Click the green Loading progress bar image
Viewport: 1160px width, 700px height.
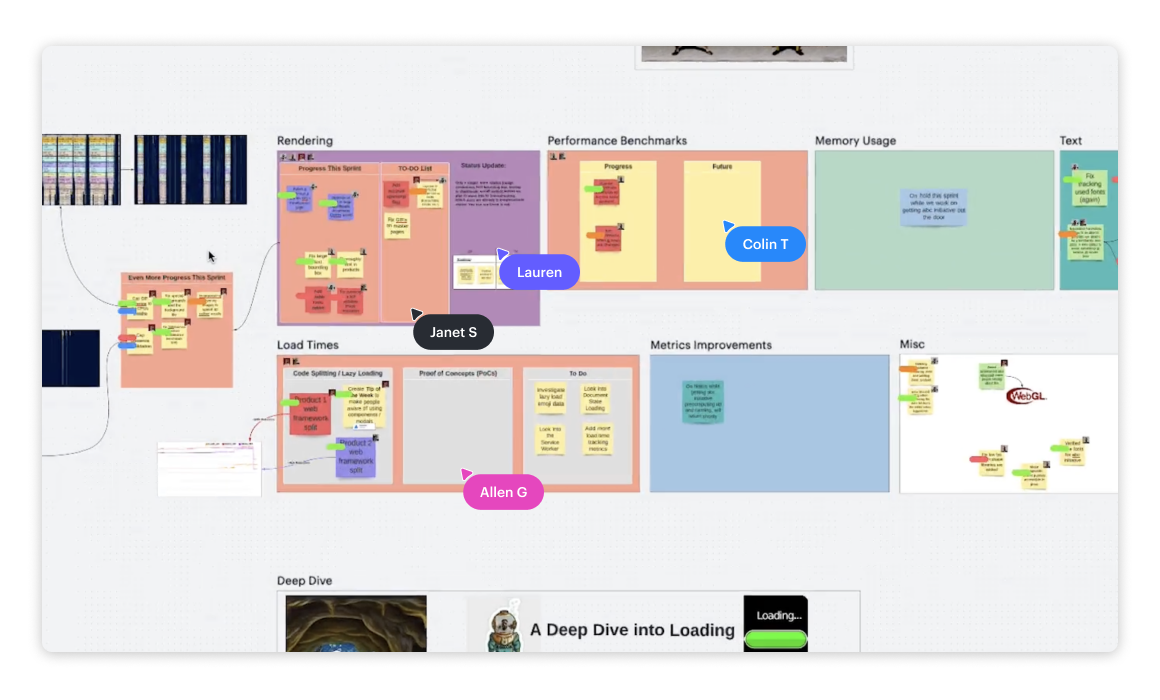(776, 638)
